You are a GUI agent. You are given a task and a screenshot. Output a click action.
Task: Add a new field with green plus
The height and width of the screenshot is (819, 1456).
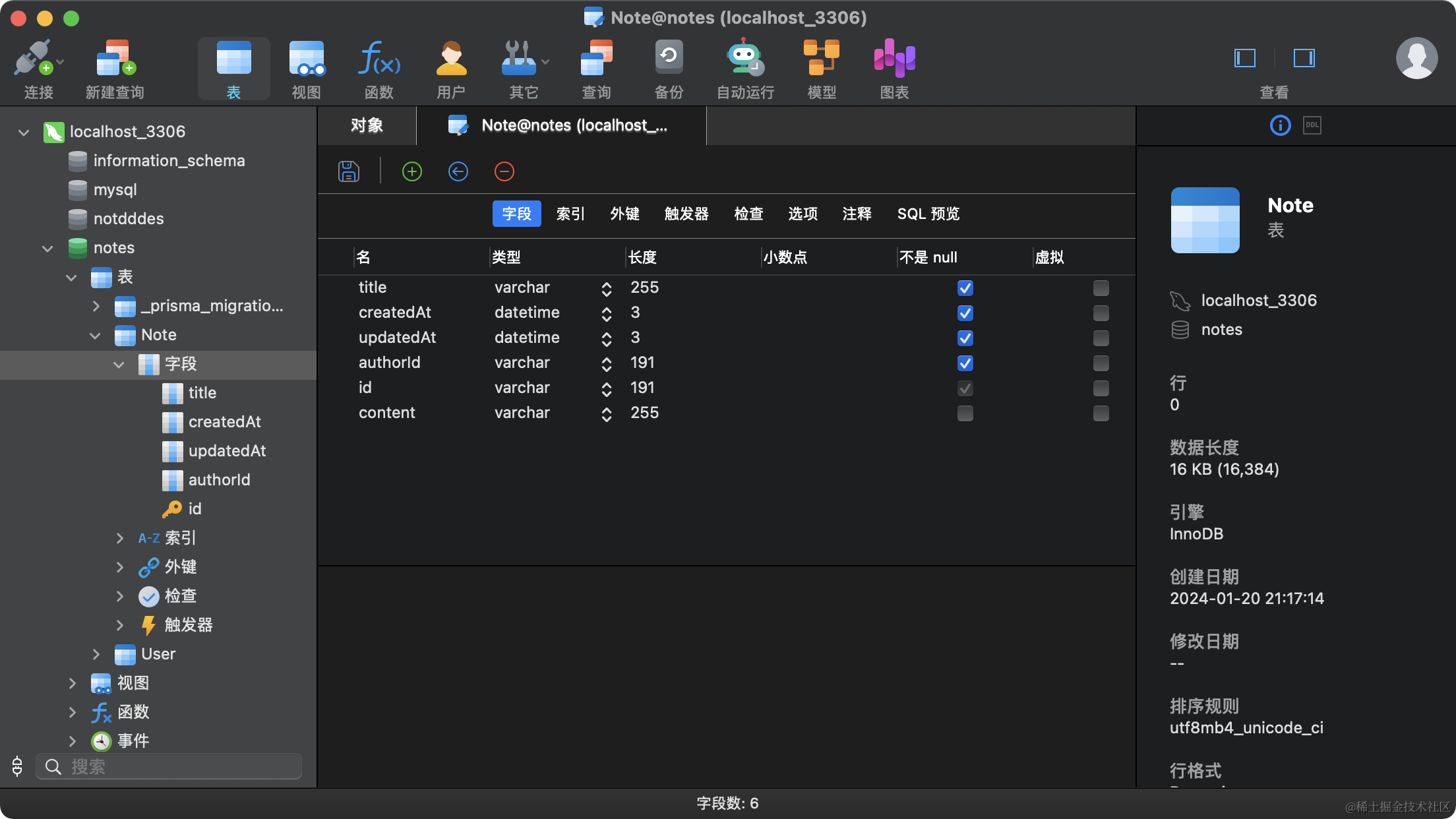[412, 171]
